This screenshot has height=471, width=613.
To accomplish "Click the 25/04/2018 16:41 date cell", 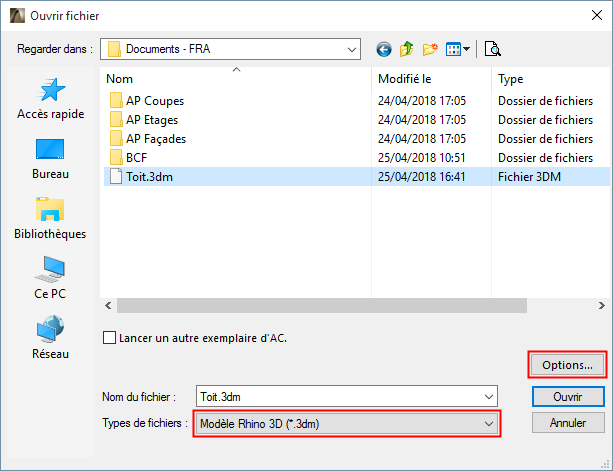I will tap(421, 177).
